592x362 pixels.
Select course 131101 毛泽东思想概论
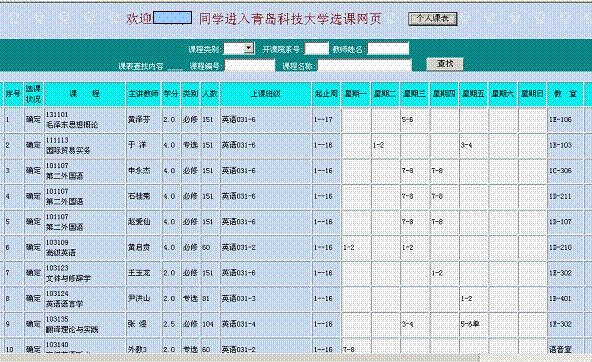[72, 120]
